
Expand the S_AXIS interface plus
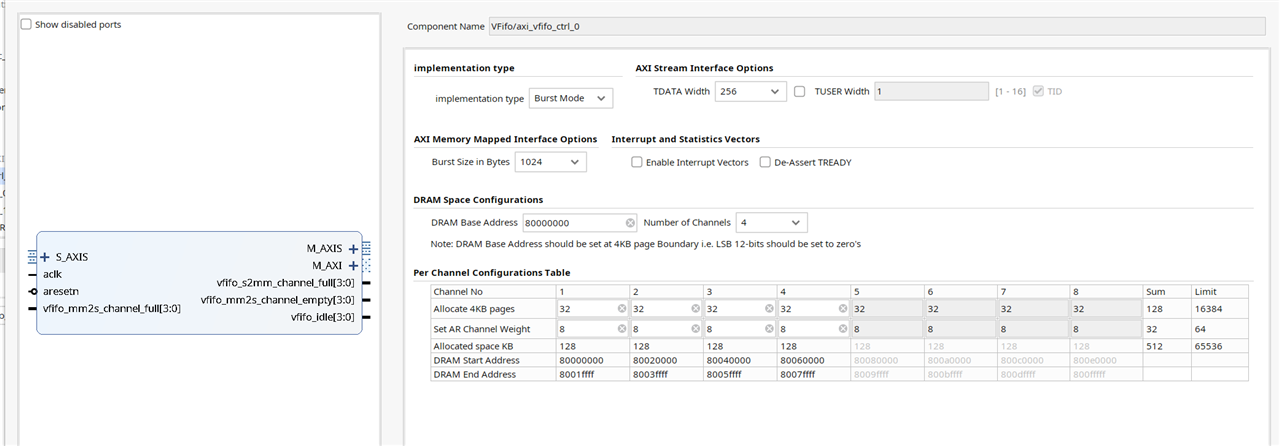click(x=44, y=257)
